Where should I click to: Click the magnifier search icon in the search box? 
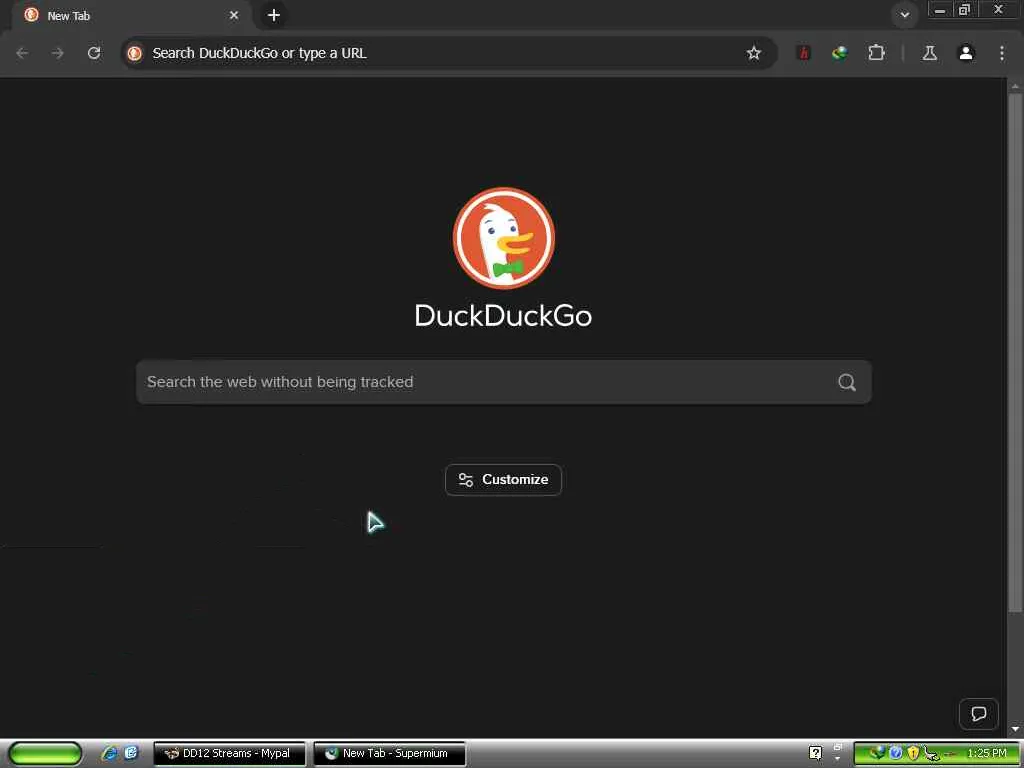click(x=846, y=382)
